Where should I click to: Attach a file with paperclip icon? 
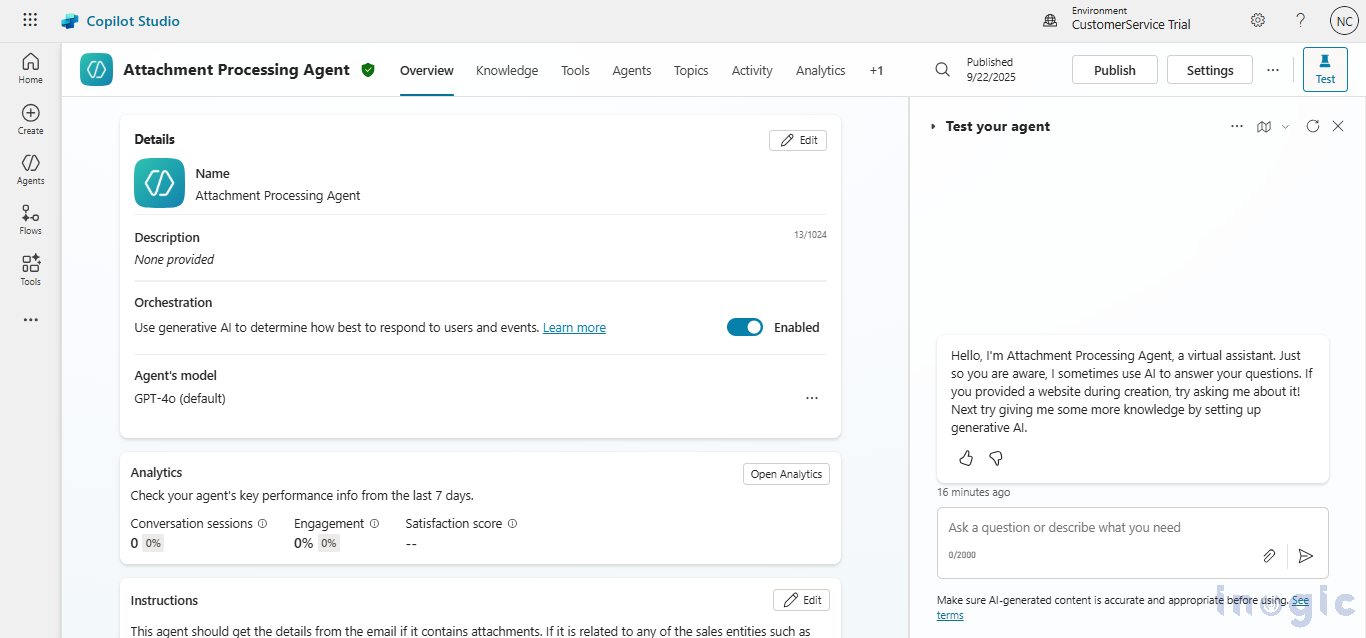point(1269,556)
